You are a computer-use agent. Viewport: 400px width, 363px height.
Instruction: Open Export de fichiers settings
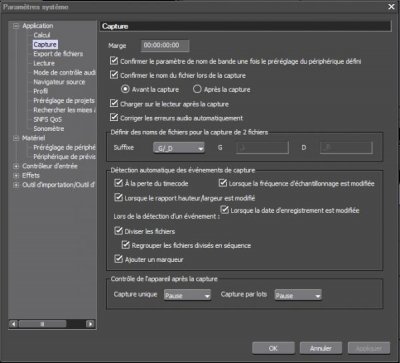pyautogui.click(x=58, y=54)
